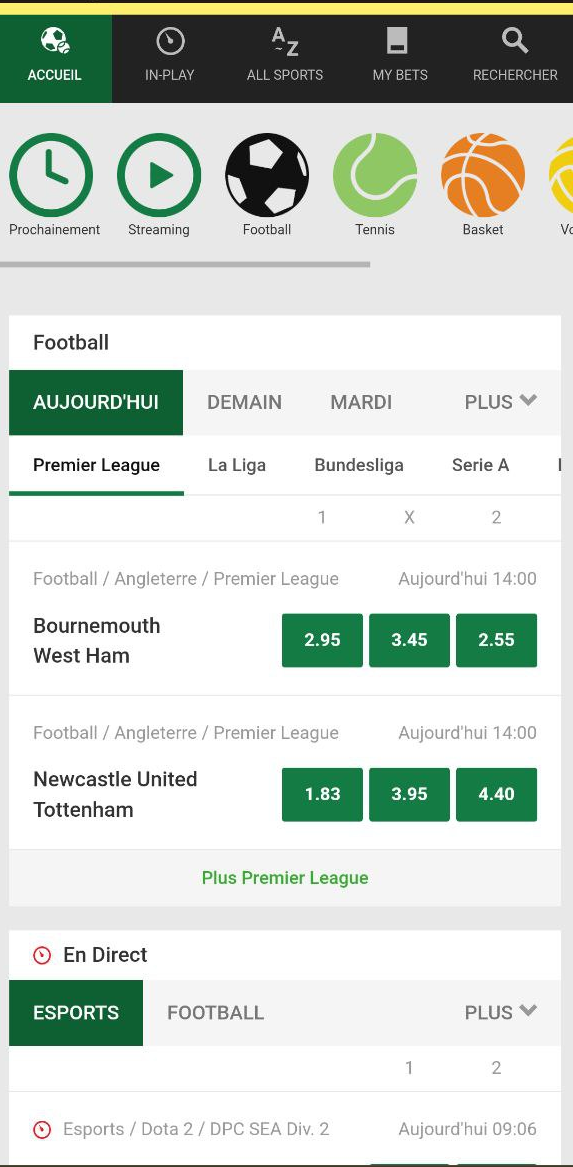Switch to the DEMAIN tab

click(244, 402)
